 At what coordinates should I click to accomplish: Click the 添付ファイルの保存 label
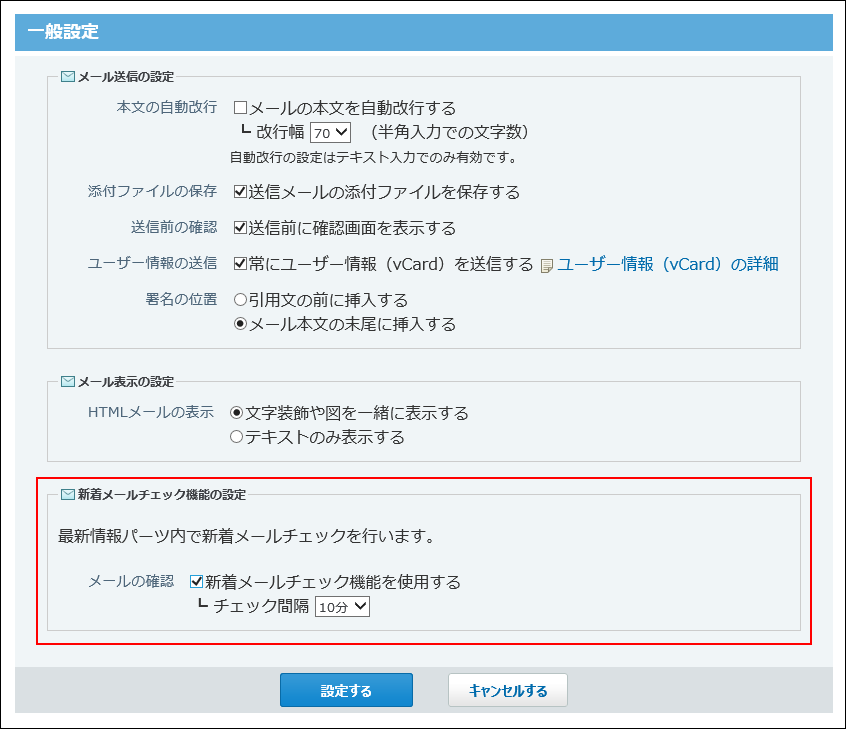tap(152, 191)
